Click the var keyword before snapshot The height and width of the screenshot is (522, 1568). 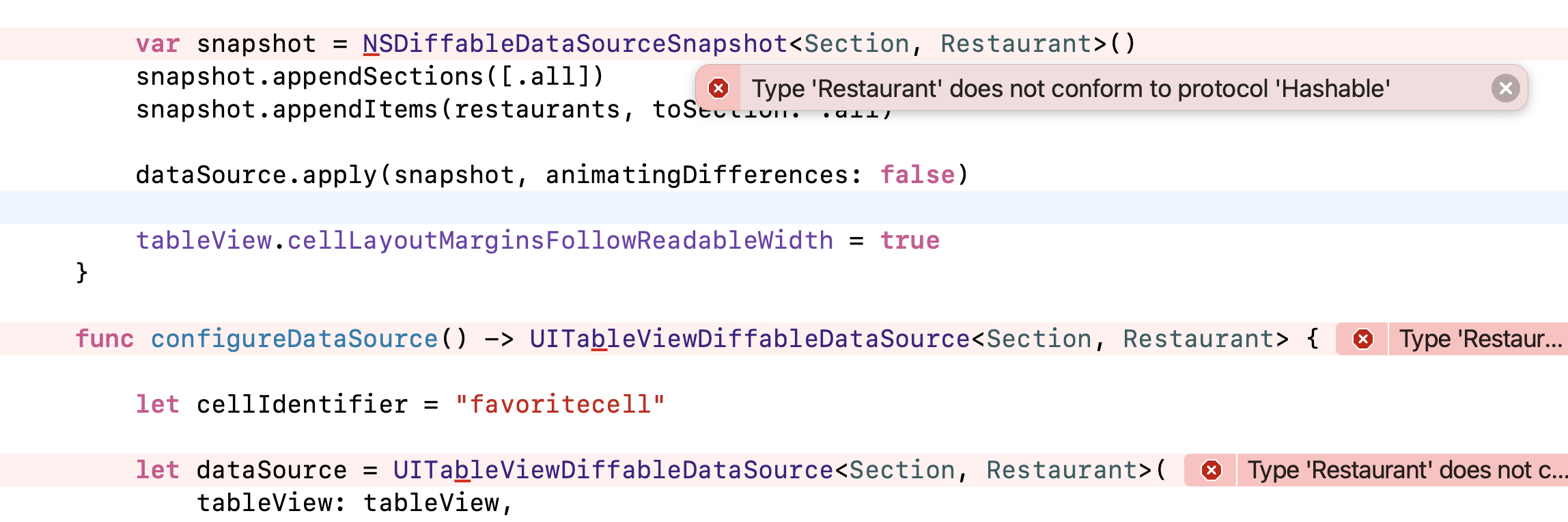pyautogui.click(x=158, y=42)
